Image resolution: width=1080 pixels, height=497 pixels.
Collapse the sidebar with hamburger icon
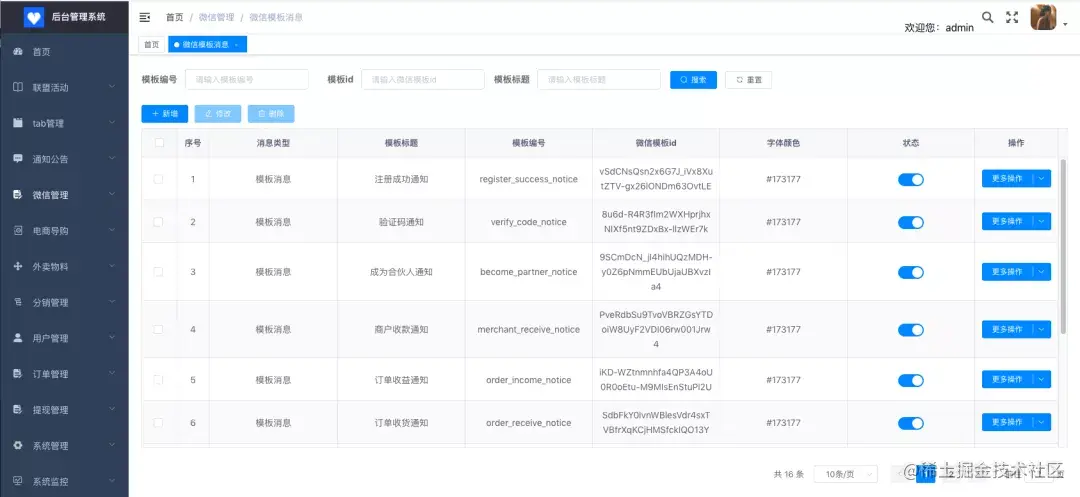[145, 17]
